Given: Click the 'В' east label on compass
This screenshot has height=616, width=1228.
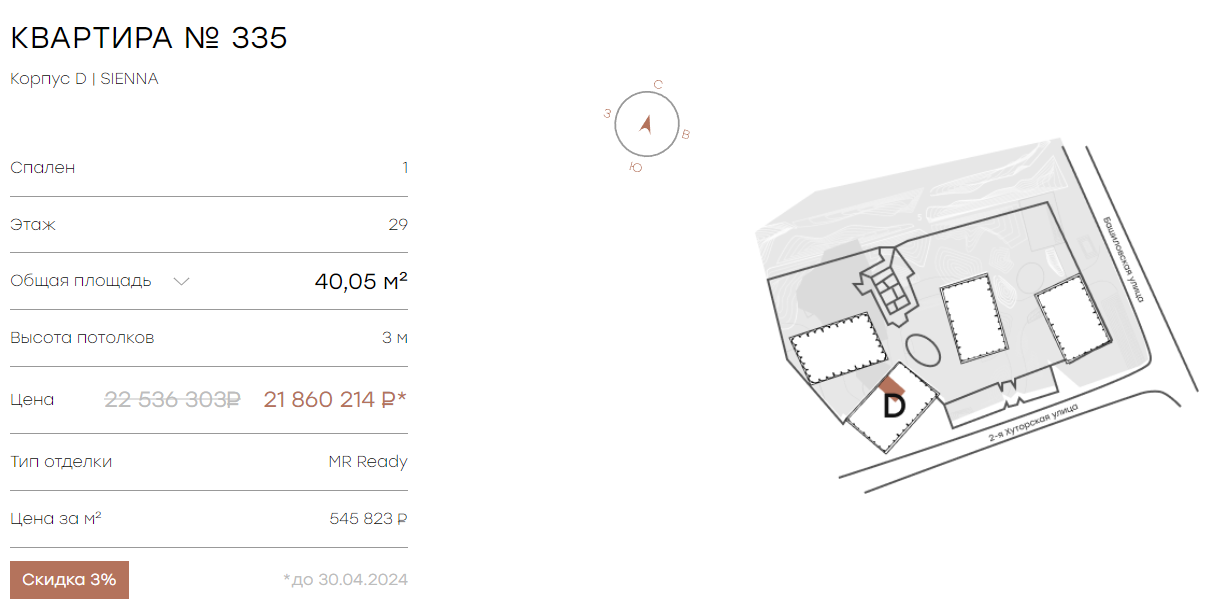Looking at the screenshot, I should pyautogui.click(x=685, y=134).
